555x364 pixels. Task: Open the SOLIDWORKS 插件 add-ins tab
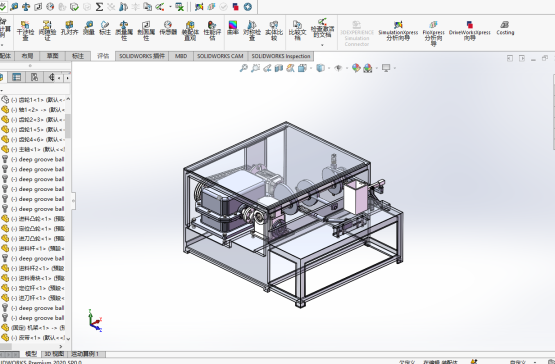(x=142, y=56)
